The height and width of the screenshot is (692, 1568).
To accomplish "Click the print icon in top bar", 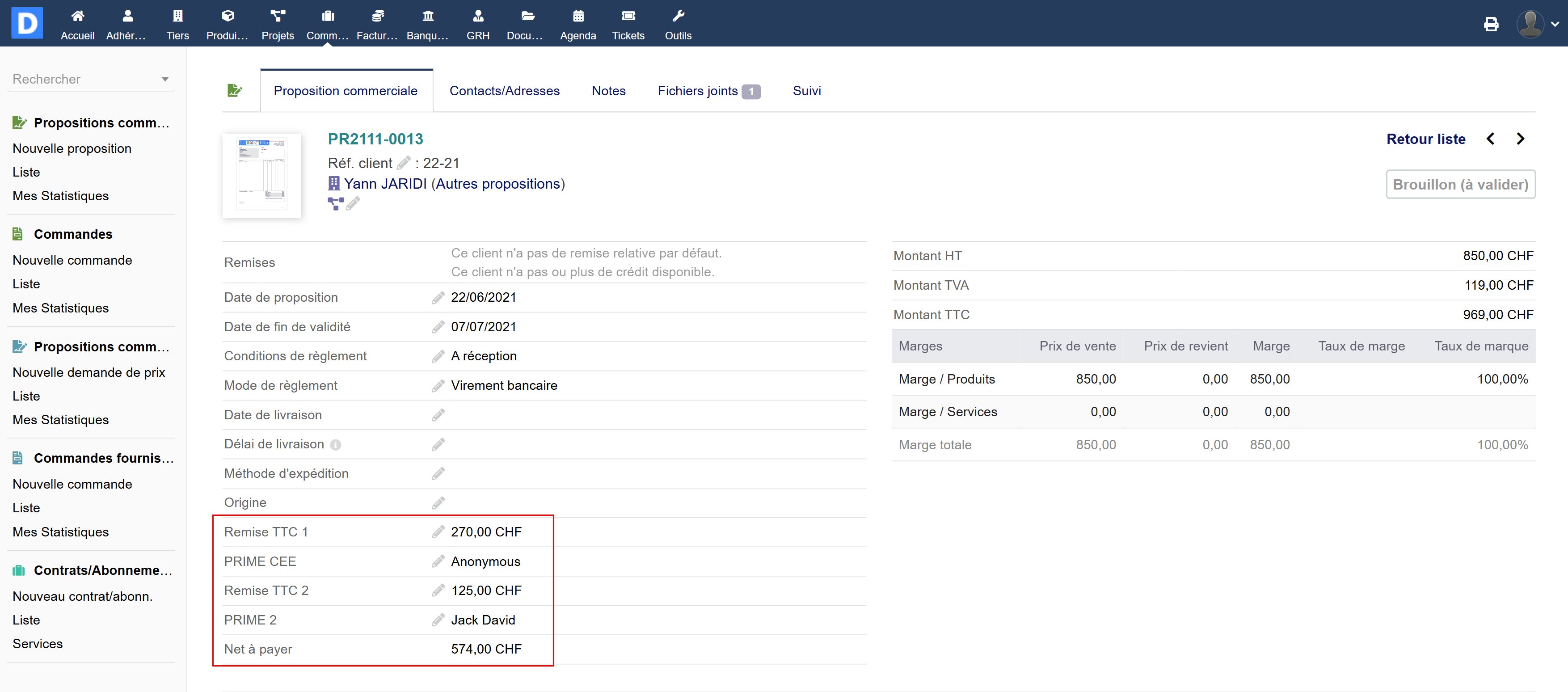I will (1491, 24).
